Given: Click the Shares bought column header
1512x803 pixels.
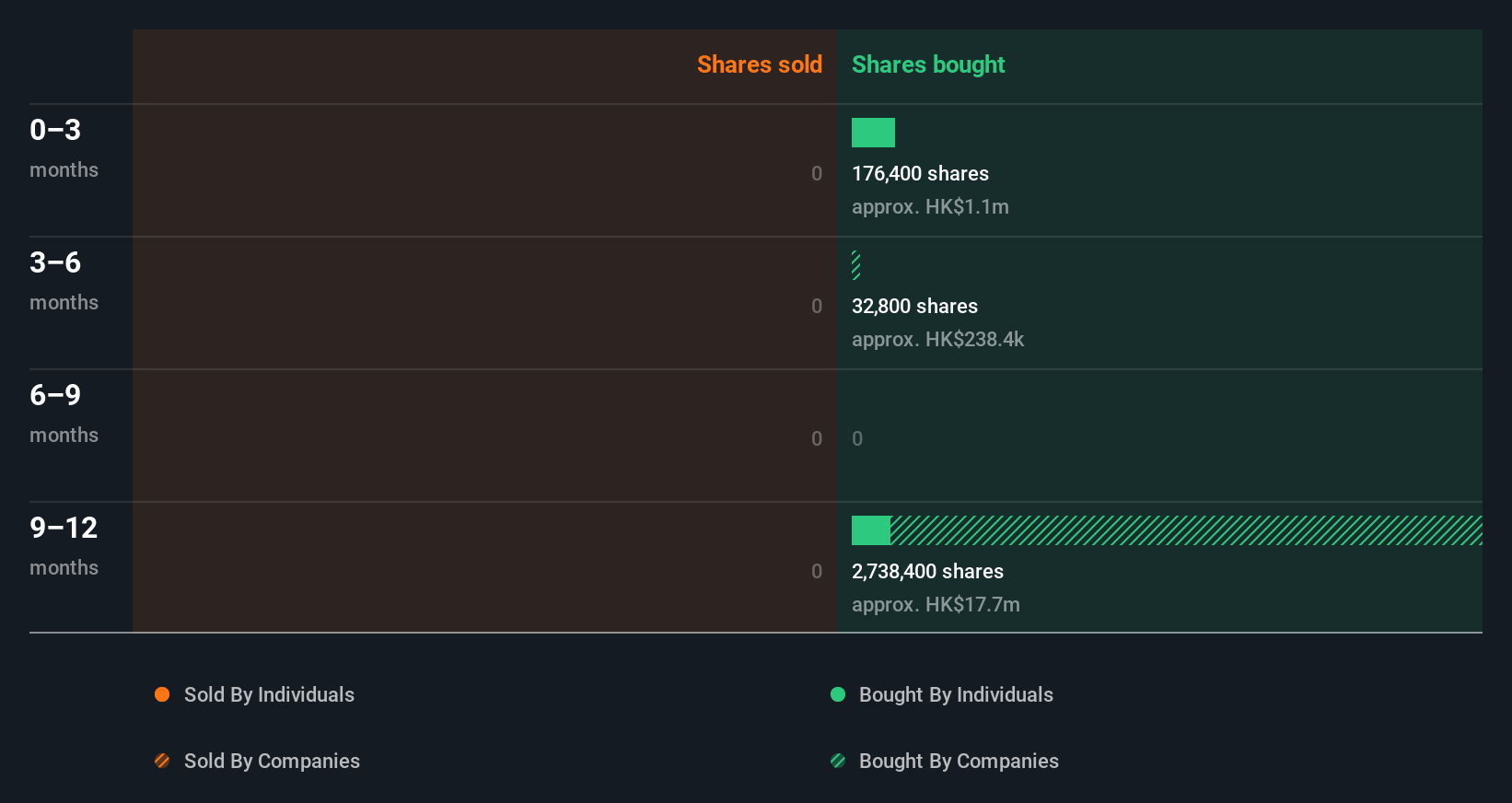Looking at the screenshot, I should click(x=928, y=64).
